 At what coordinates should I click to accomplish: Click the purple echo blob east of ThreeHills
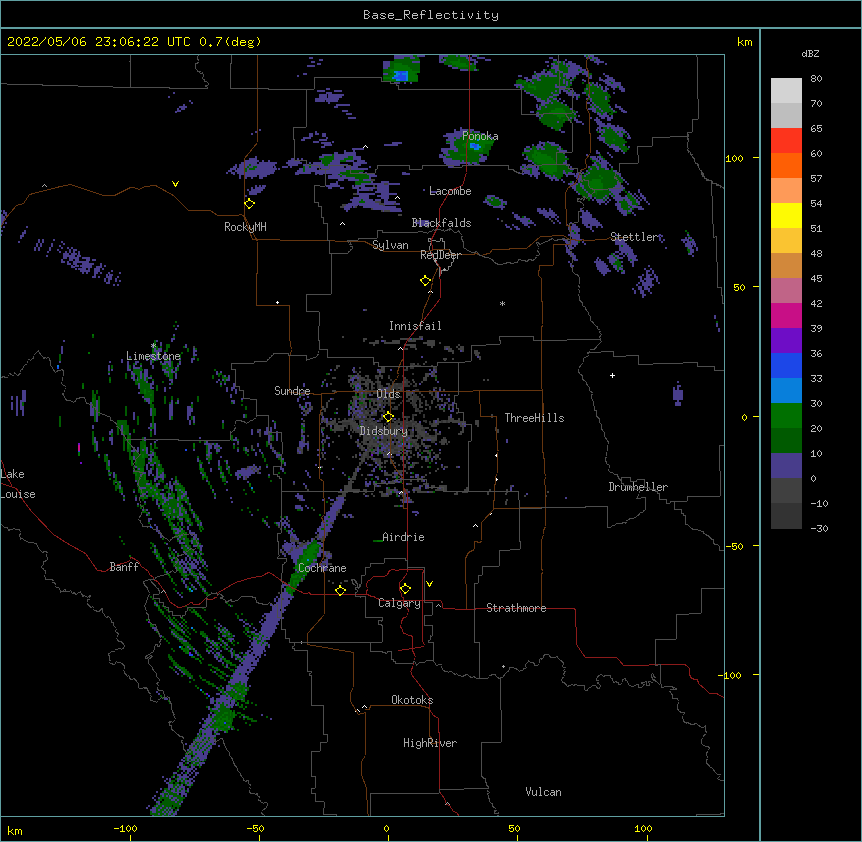tap(678, 393)
